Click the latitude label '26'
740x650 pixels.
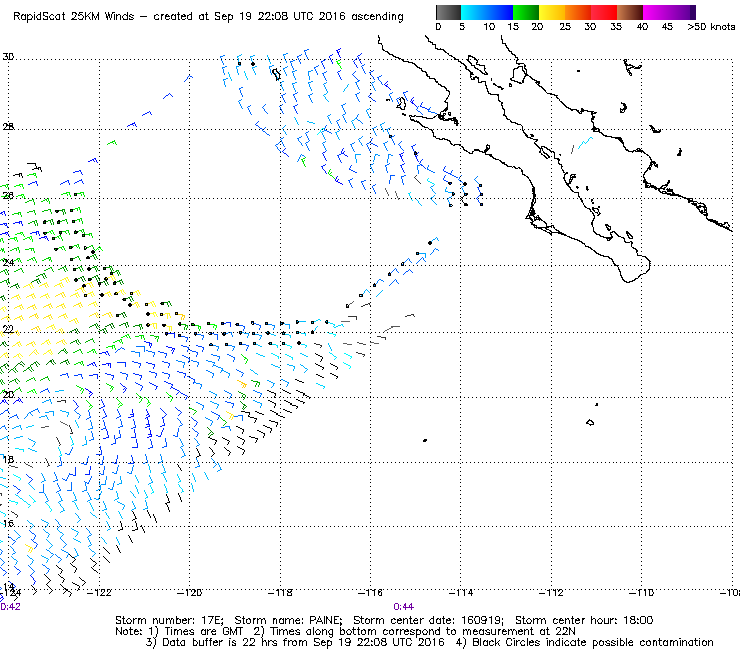[x=8, y=195]
